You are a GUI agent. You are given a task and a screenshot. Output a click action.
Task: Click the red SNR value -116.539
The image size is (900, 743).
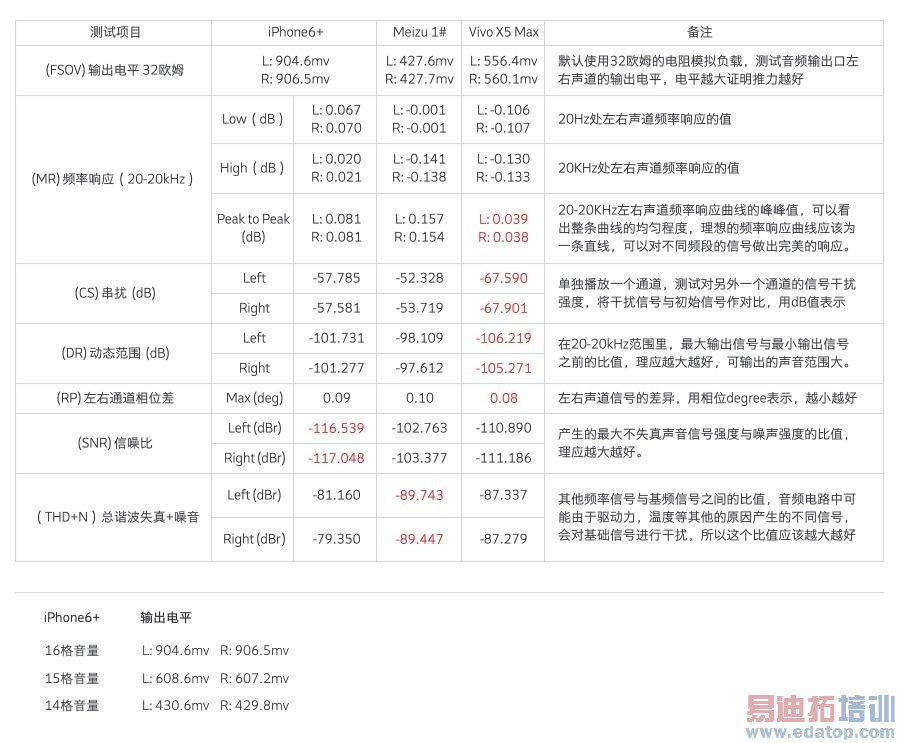pyautogui.click(x=336, y=428)
